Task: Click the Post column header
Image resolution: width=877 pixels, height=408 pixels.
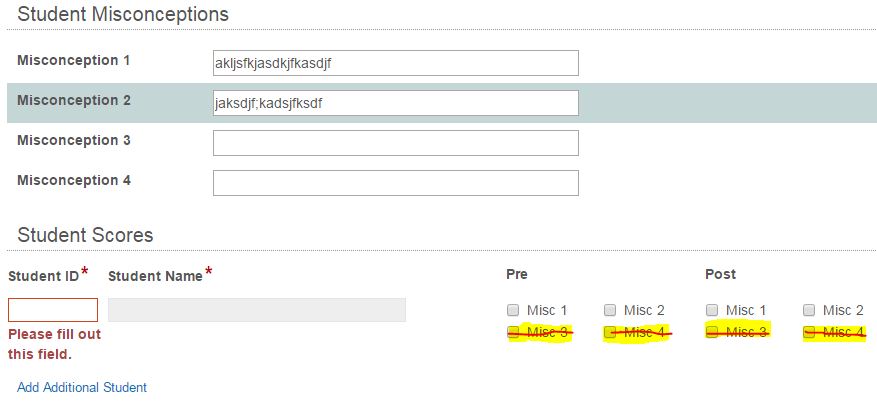Action: pyautogui.click(x=720, y=274)
